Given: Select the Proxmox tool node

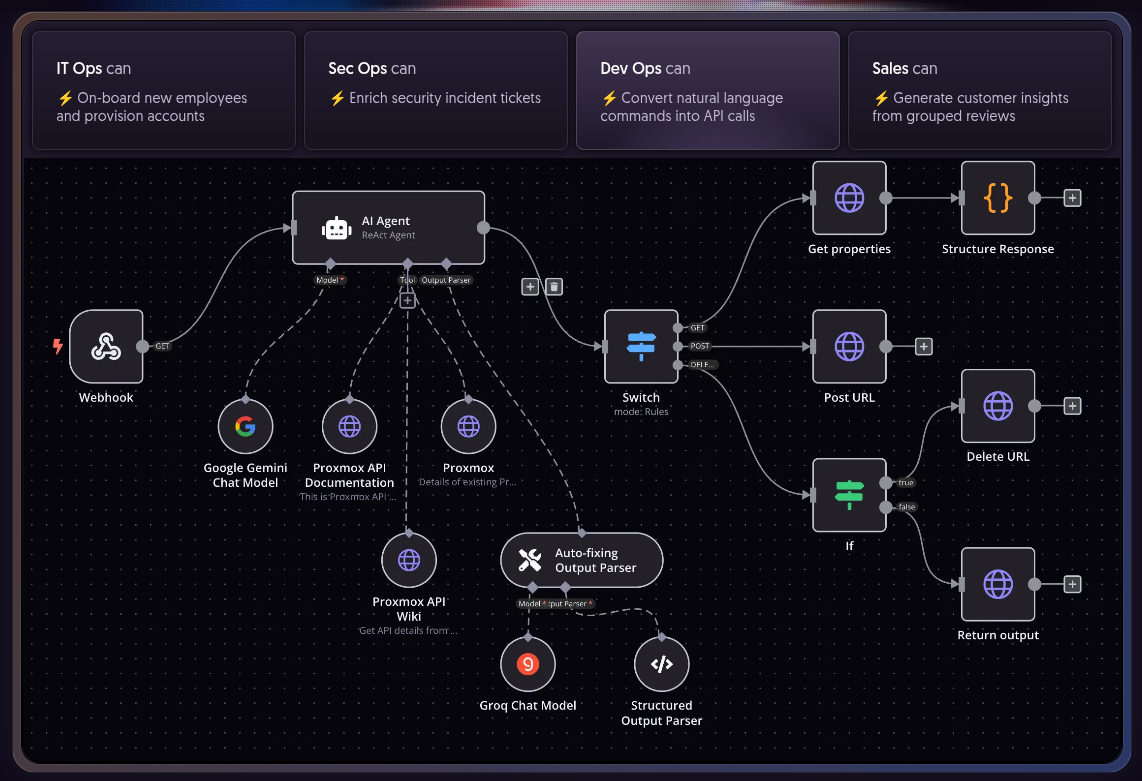Looking at the screenshot, I should tap(468, 426).
